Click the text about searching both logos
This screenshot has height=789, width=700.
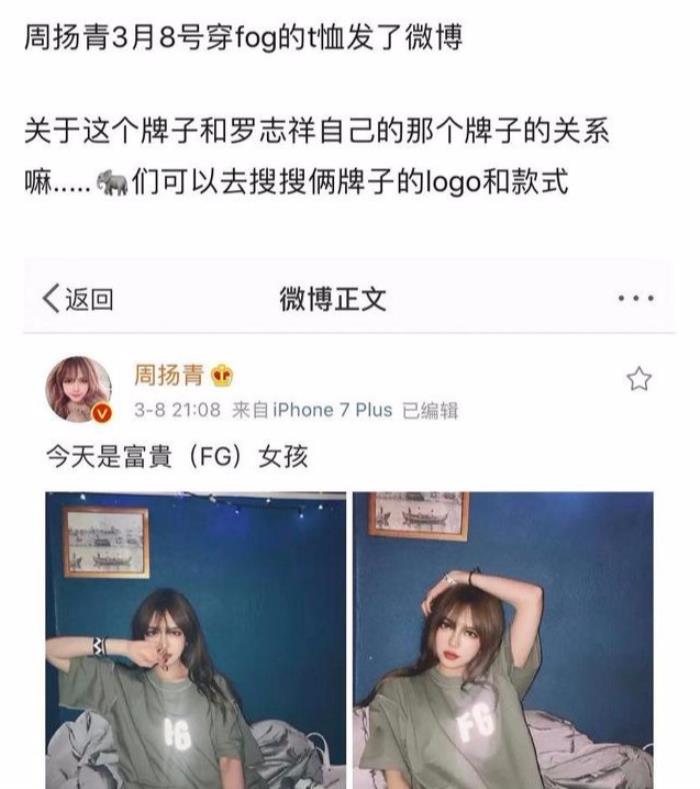point(349,182)
